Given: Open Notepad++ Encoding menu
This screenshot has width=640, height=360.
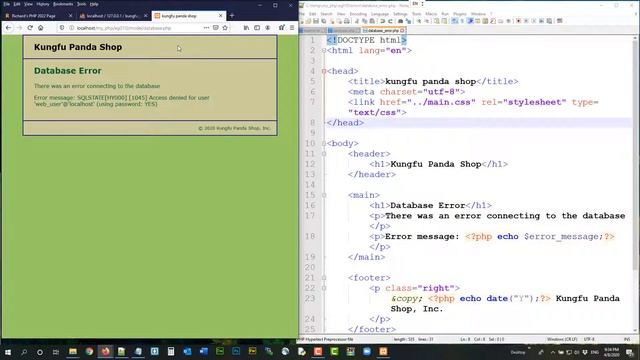Looking at the screenshot, I should tap(358, 14).
